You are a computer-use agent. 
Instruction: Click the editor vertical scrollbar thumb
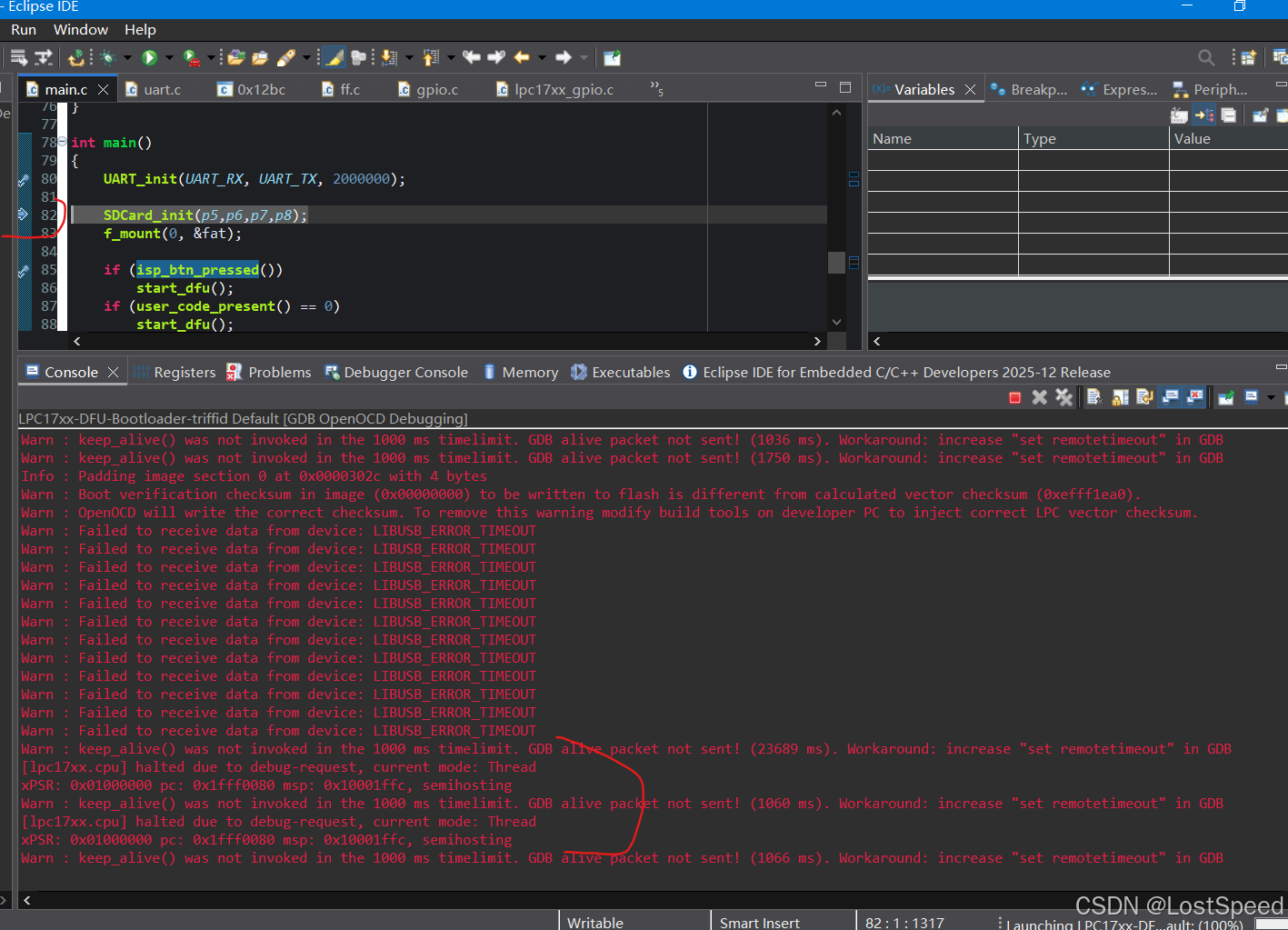[837, 262]
